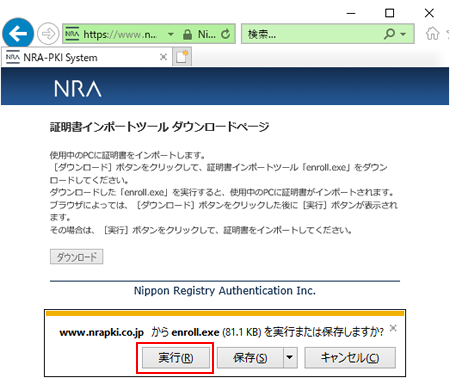Close the browser window
This screenshot has height=378, width=450.
coord(429,13)
